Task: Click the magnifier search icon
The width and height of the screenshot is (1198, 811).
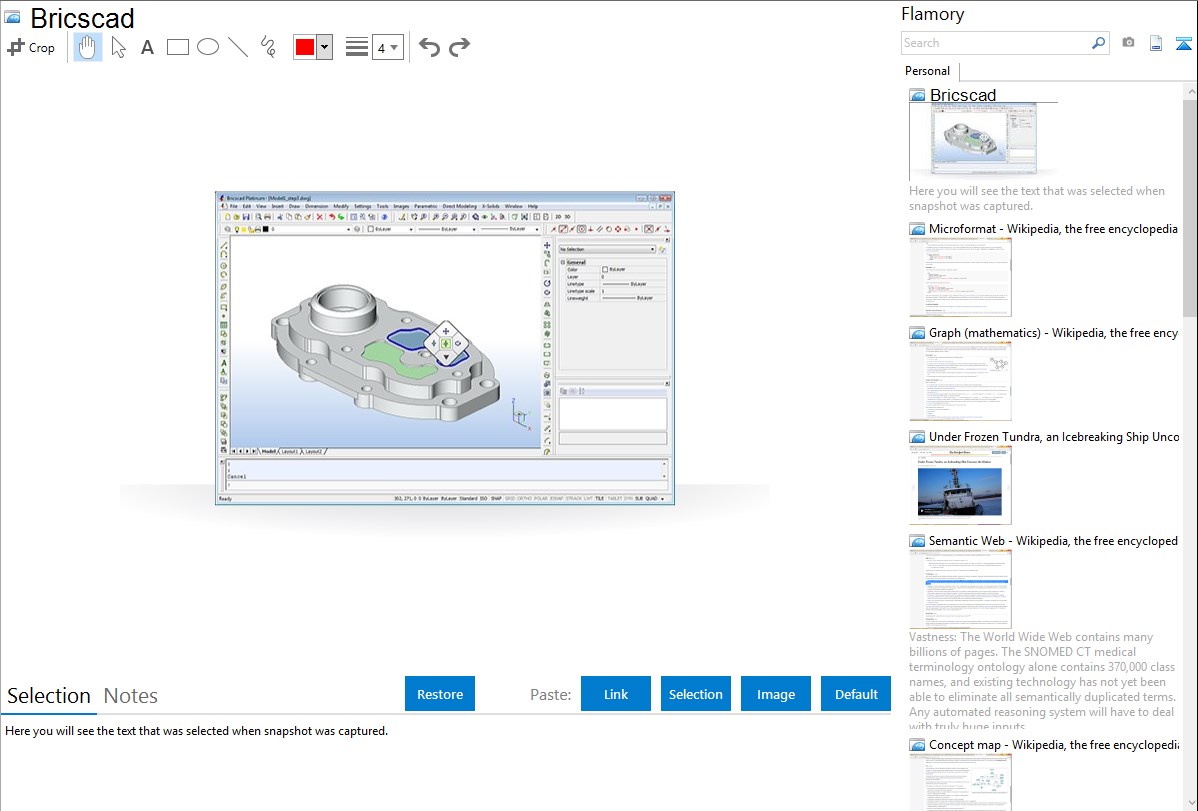Action: click(1099, 43)
